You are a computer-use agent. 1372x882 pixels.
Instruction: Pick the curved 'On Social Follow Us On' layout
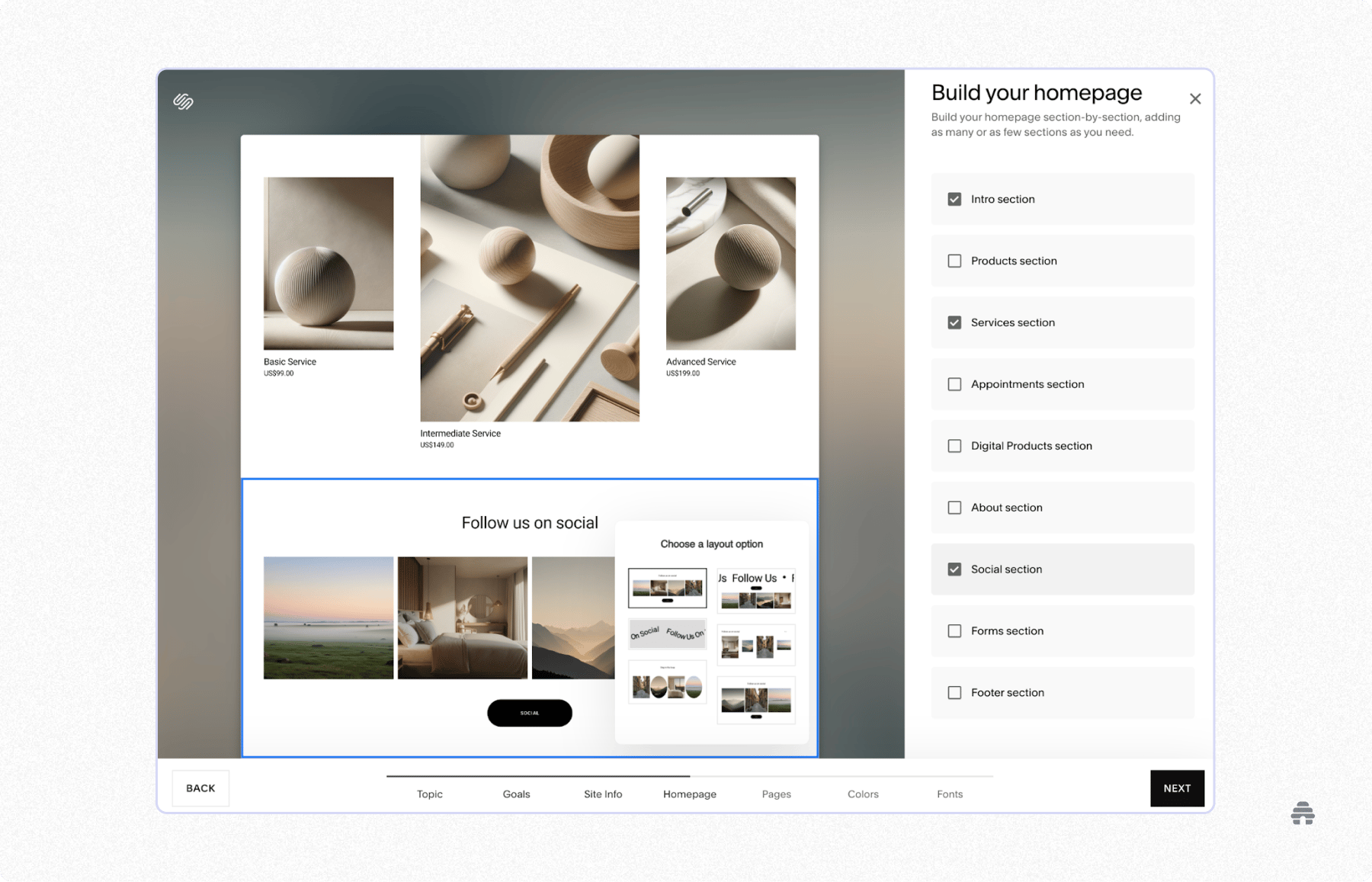point(668,633)
